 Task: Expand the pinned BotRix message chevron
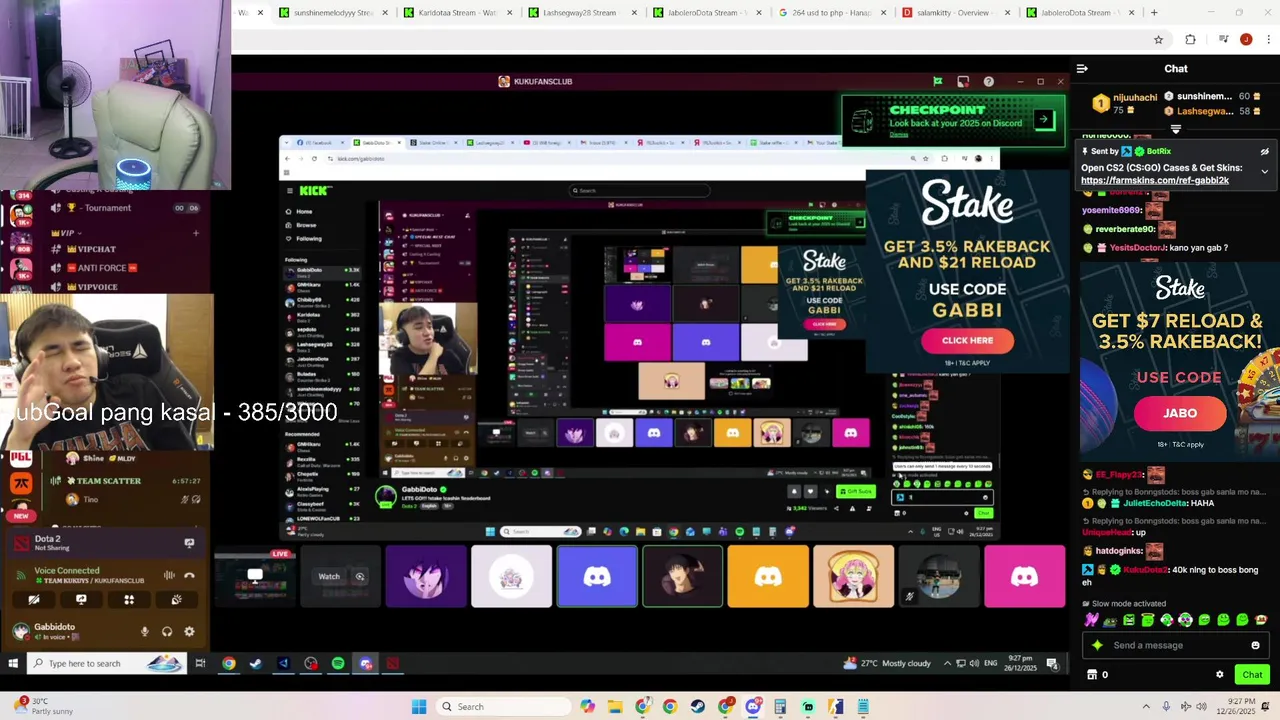[1264, 172]
